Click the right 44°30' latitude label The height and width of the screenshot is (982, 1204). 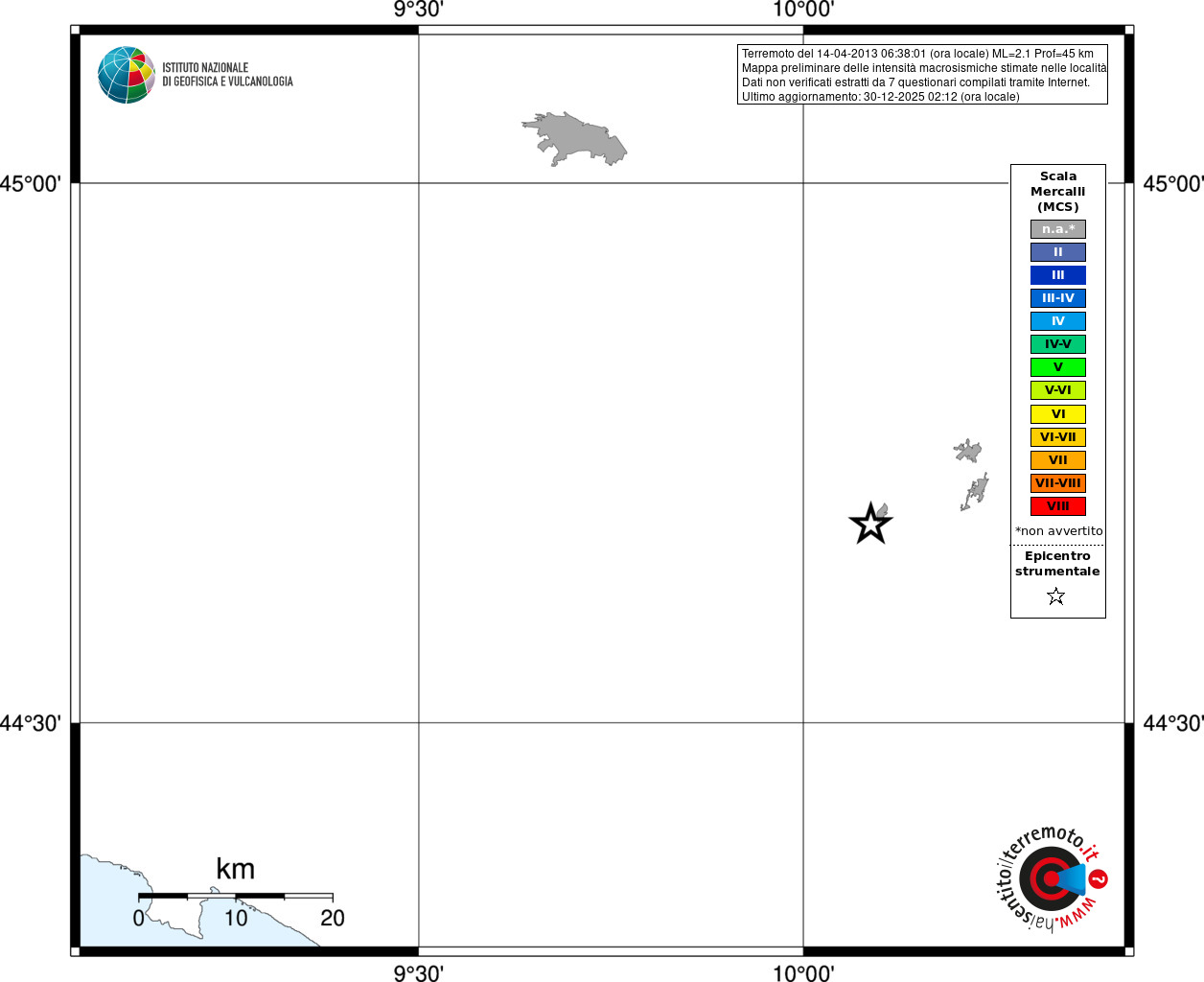[x=1173, y=723]
